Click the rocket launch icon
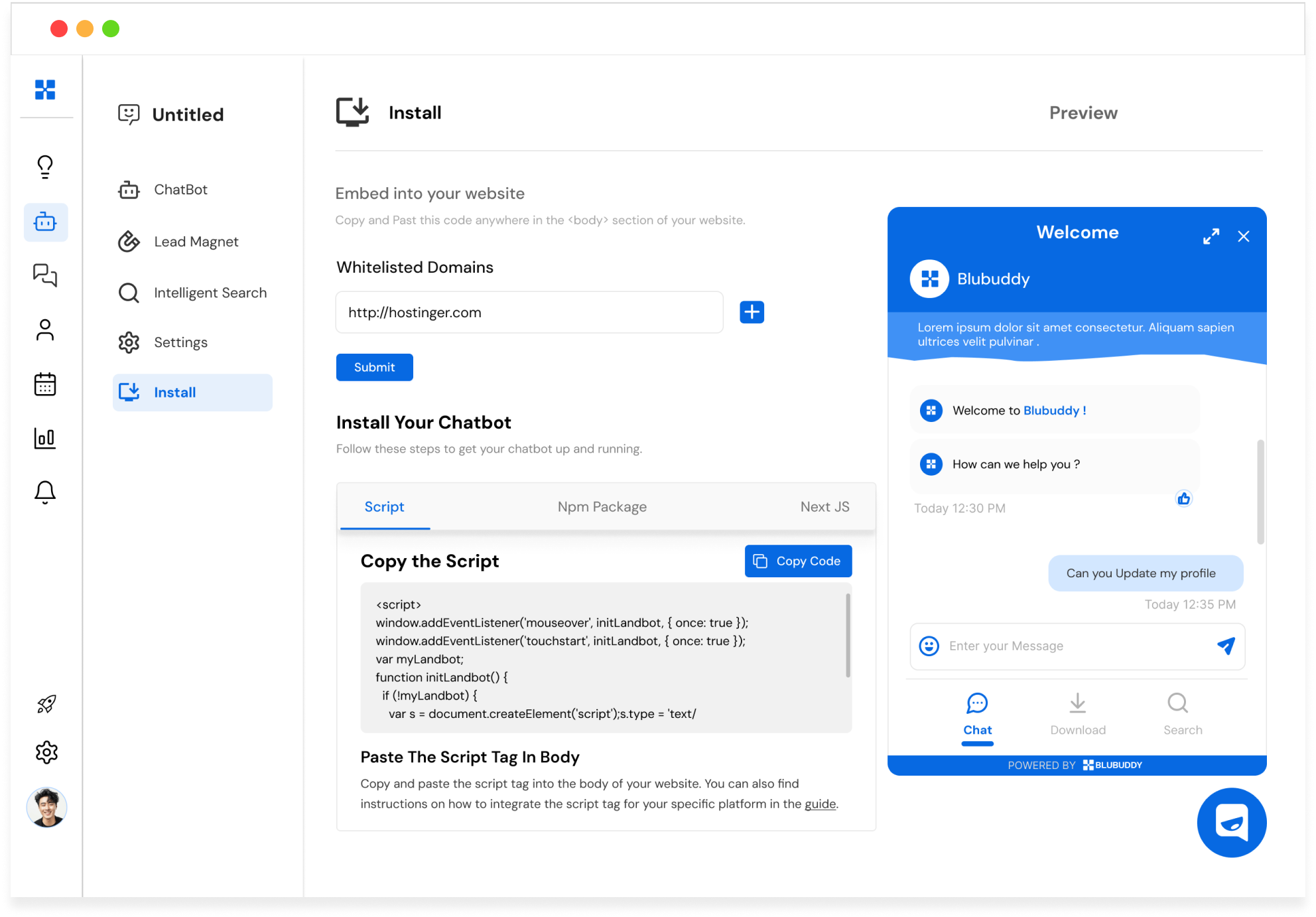 [x=46, y=703]
